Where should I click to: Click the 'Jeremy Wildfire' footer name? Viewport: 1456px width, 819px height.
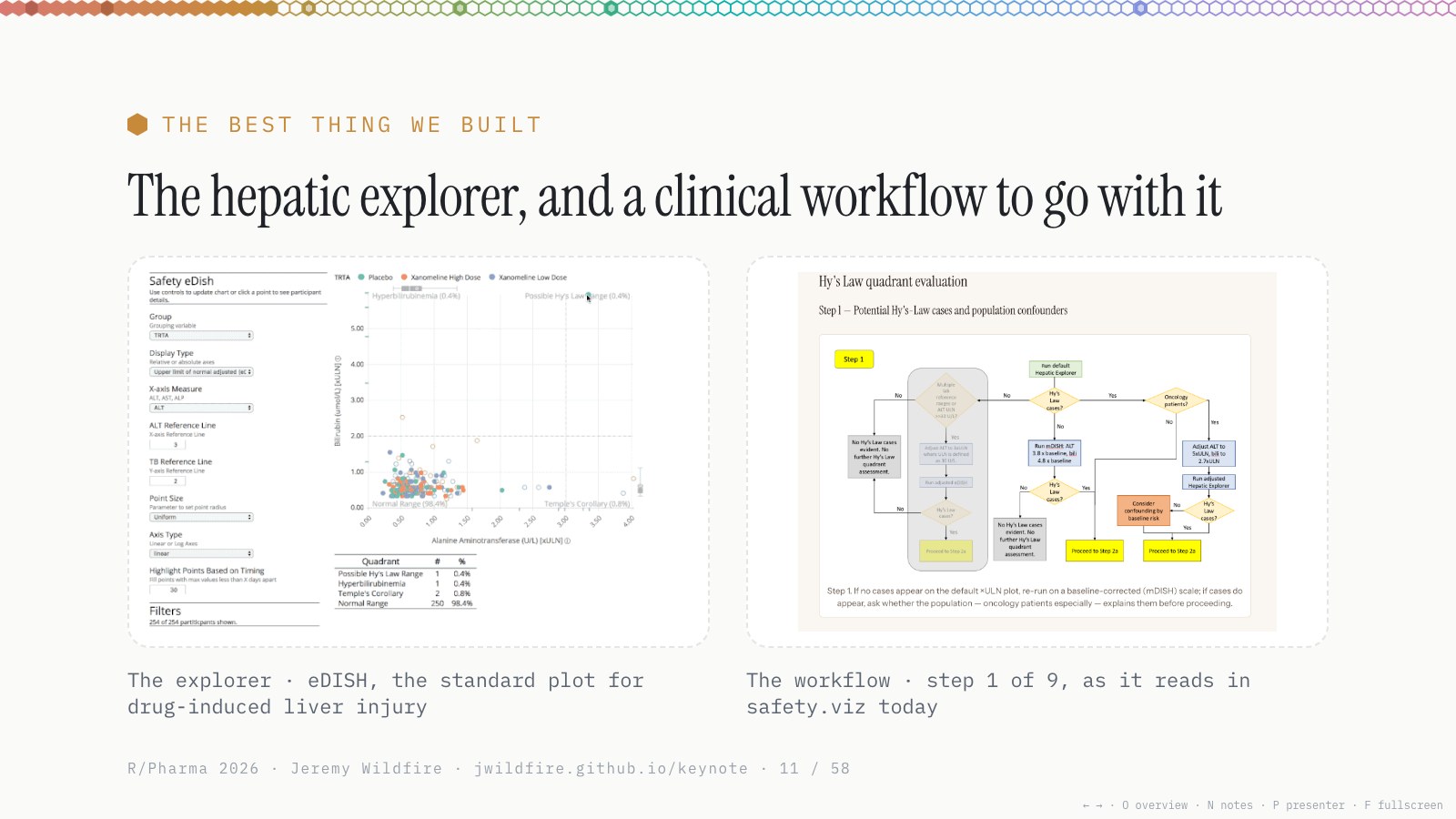tap(366, 768)
